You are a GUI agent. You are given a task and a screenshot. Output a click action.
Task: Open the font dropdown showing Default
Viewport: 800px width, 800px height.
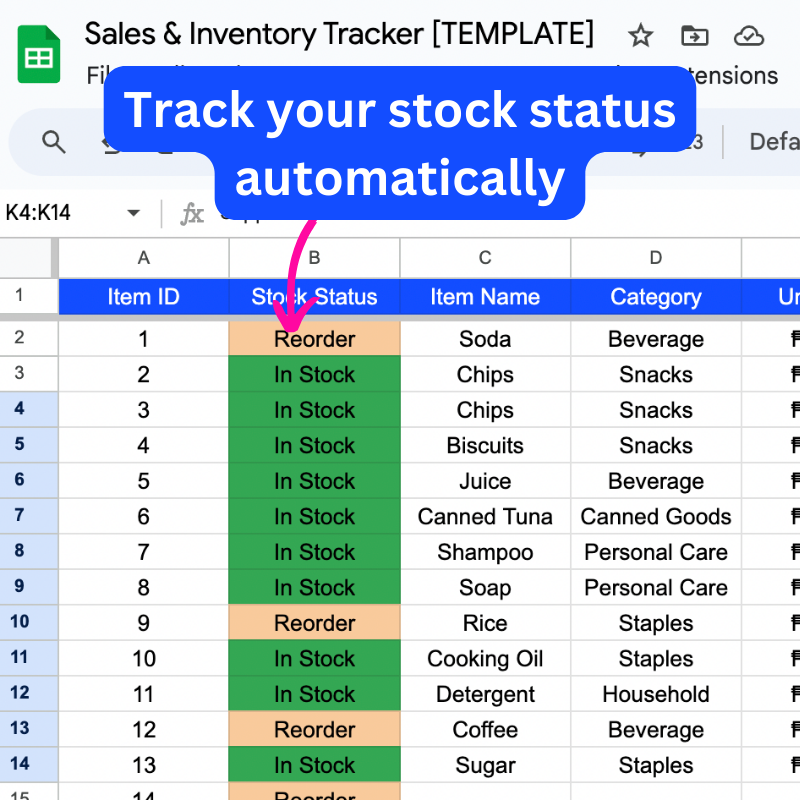[773, 142]
